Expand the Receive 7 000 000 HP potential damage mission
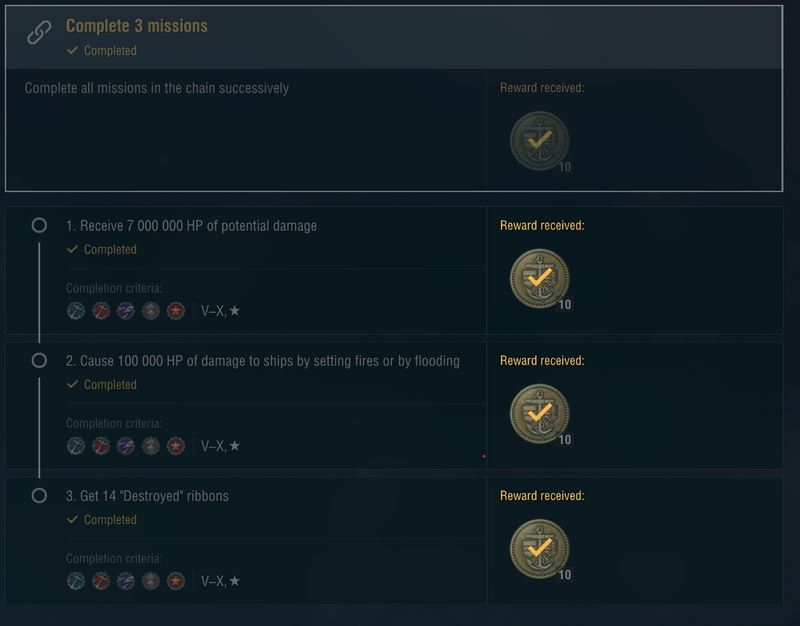 191,226
